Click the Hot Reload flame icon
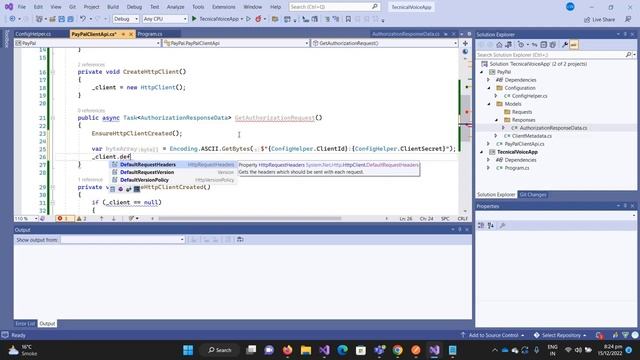Viewport: 640px width, 360px height. (258, 19)
